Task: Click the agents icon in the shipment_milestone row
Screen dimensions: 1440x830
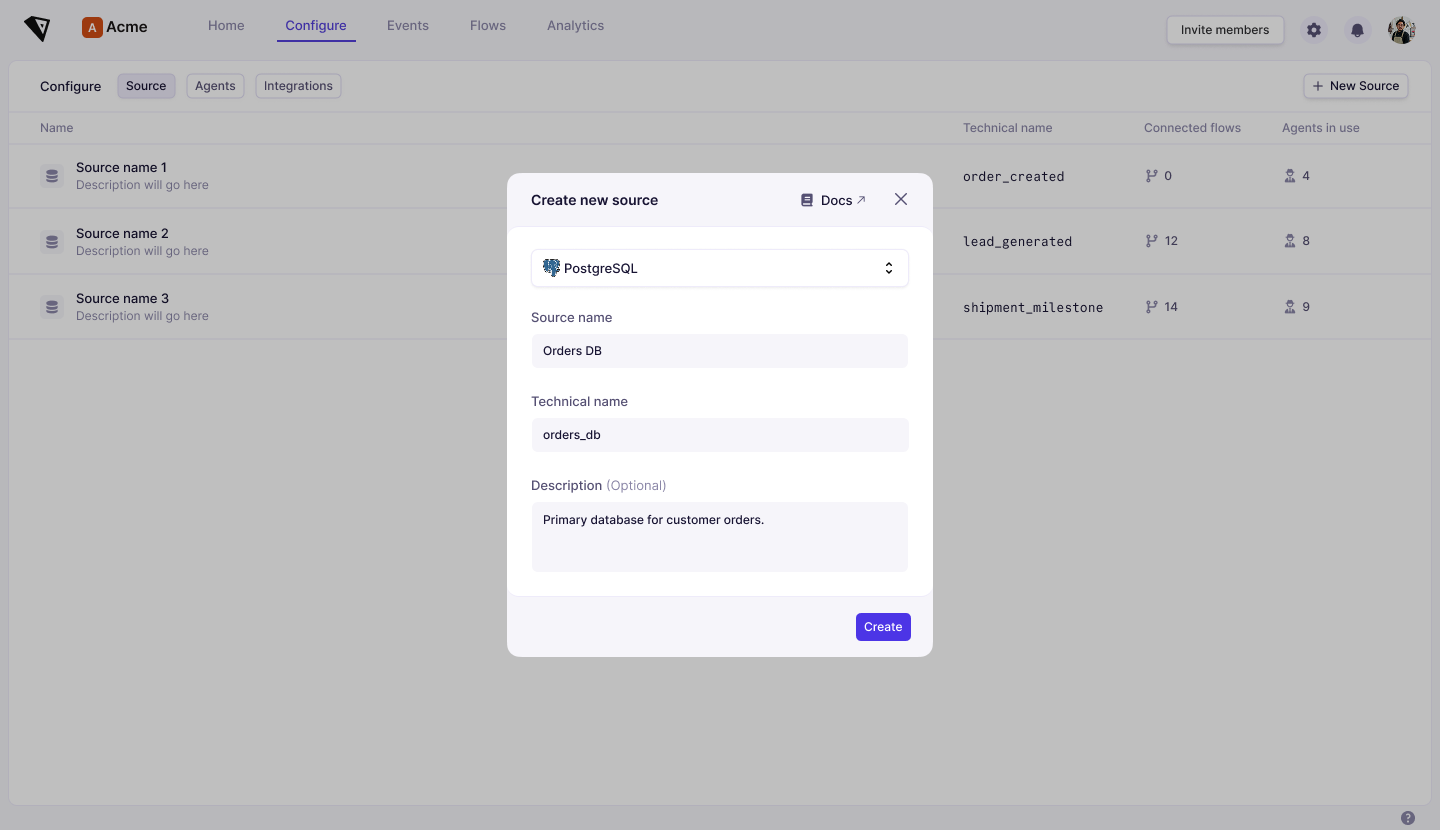Action: tap(1290, 307)
